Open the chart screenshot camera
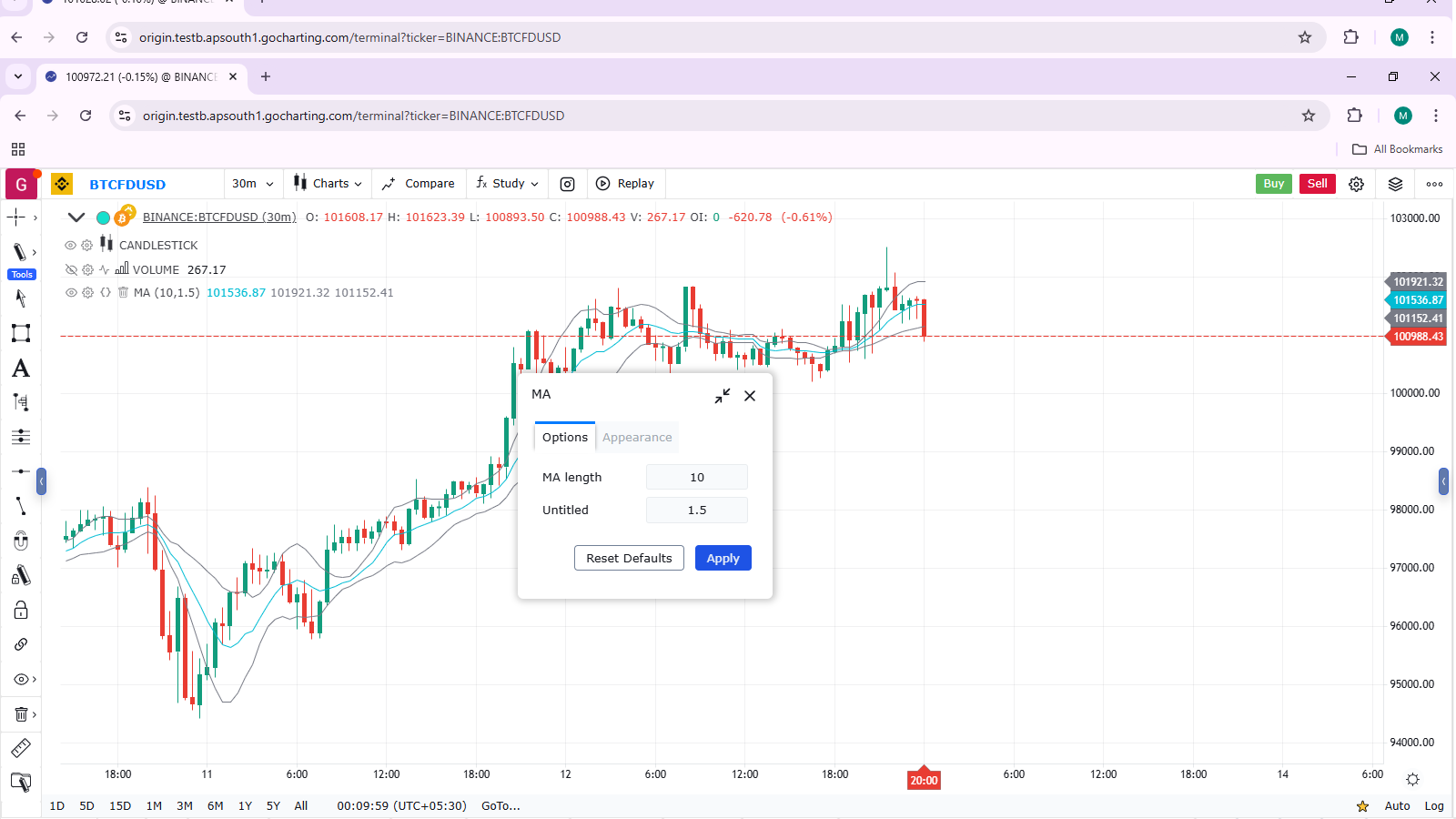Screen dimensions: 1456x819 pos(567,184)
